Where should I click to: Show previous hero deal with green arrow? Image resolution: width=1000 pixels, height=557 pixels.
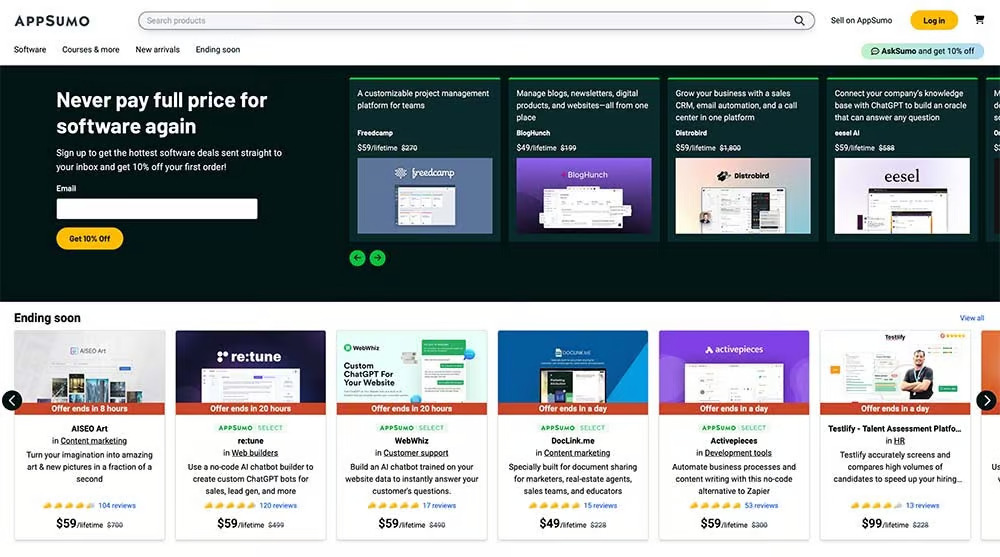tap(357, 258)
